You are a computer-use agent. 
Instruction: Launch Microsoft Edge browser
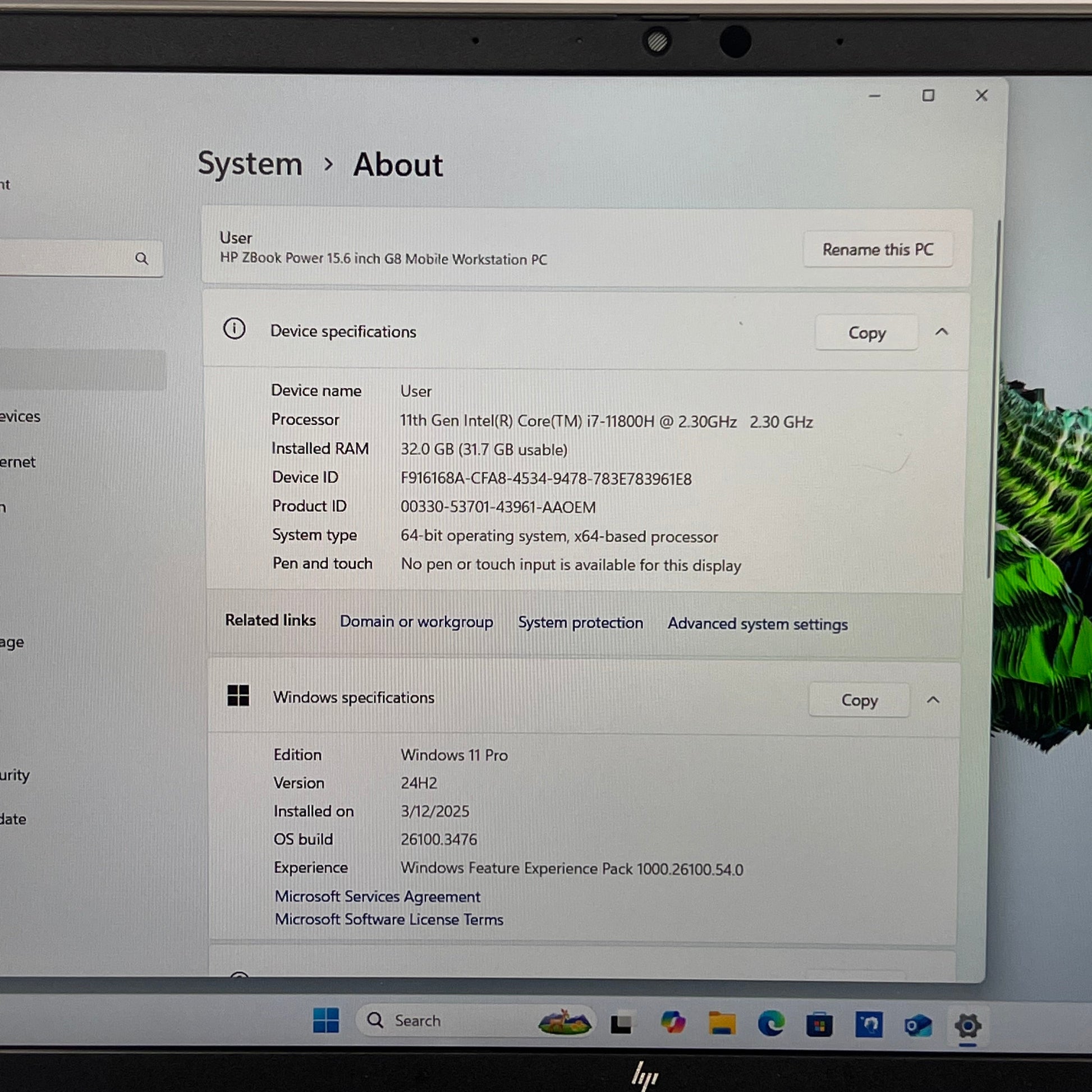click(x=771, y=1024)
